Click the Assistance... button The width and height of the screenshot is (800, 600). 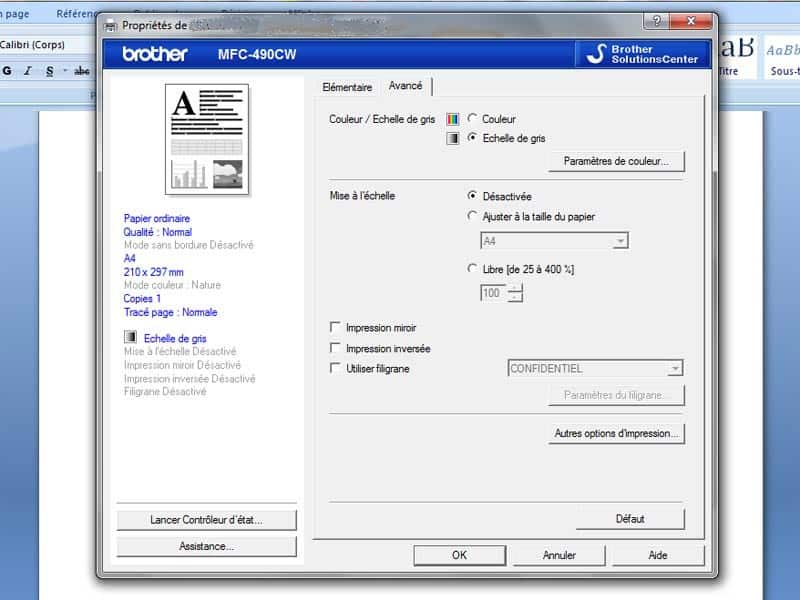point(207,546)
